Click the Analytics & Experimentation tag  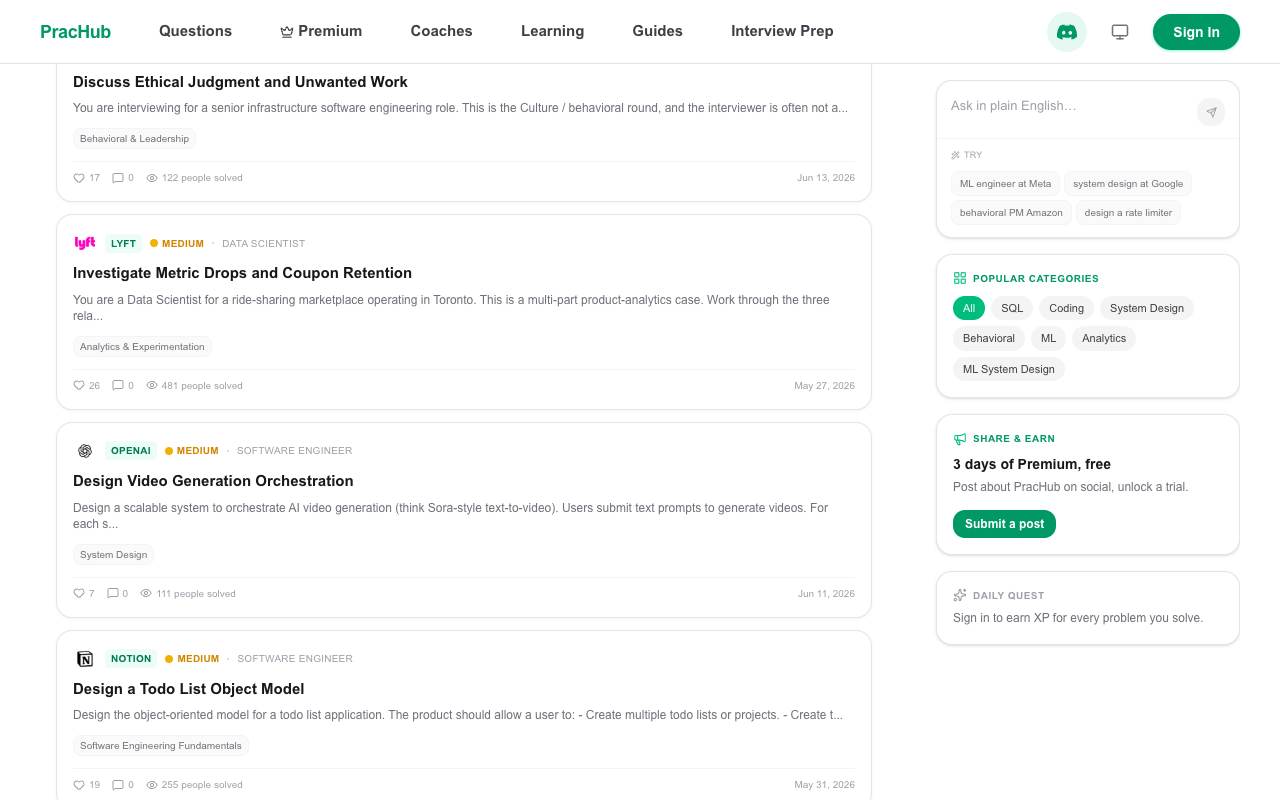(142, 347)
